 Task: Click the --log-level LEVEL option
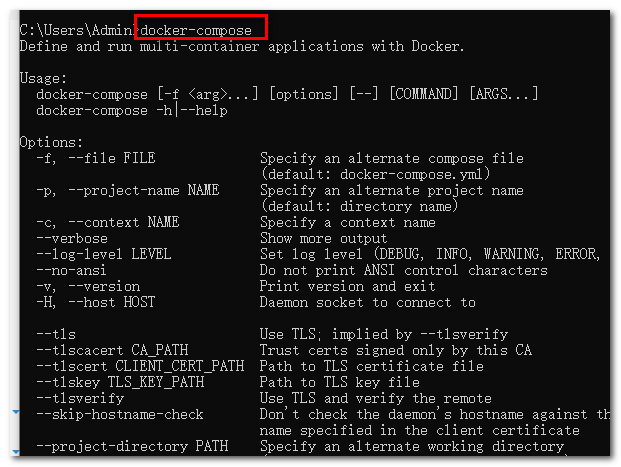coord(104,254)
